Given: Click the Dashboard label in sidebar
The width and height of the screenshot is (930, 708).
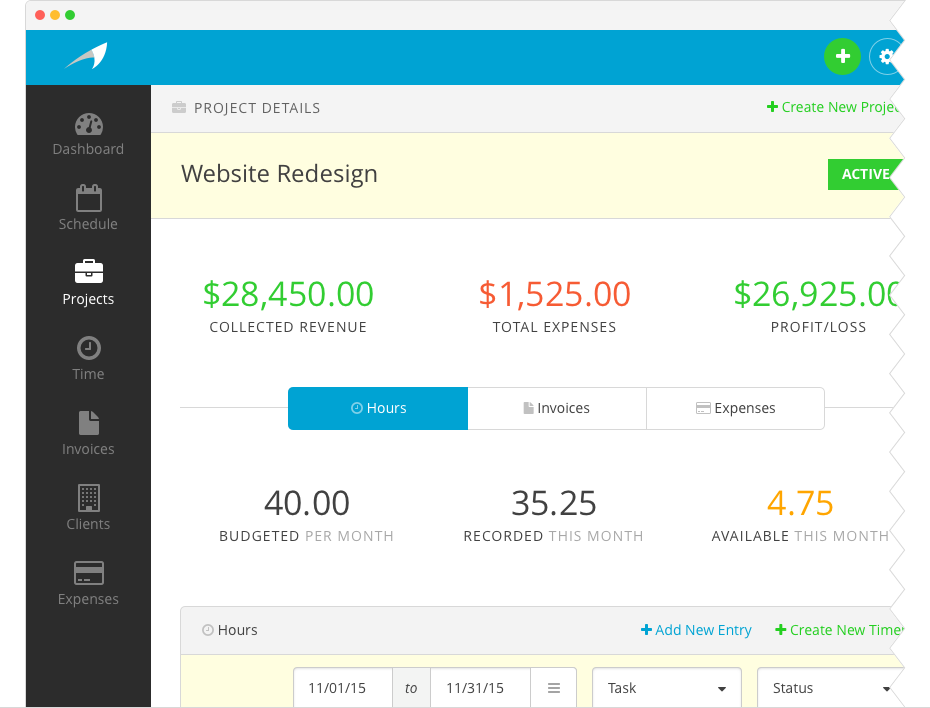Looking at the screenshot, I should pyautogui.click(x=88, y=149).
